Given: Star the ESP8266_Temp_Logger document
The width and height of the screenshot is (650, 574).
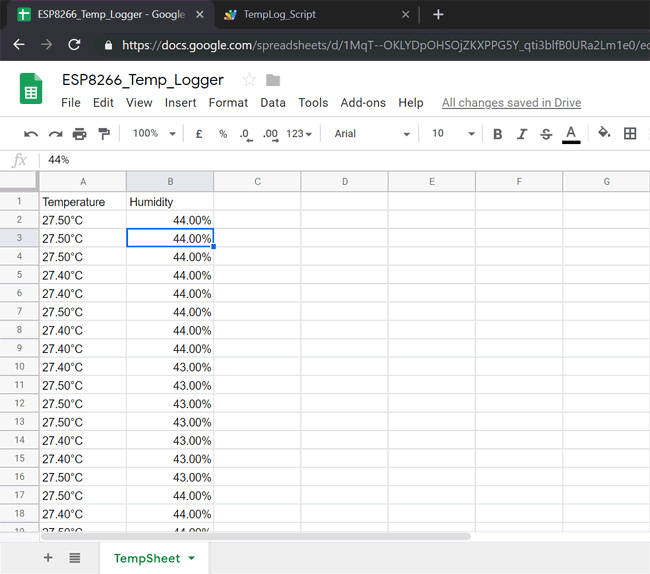Looking at the screenshot, I should (x=249, y=79).
